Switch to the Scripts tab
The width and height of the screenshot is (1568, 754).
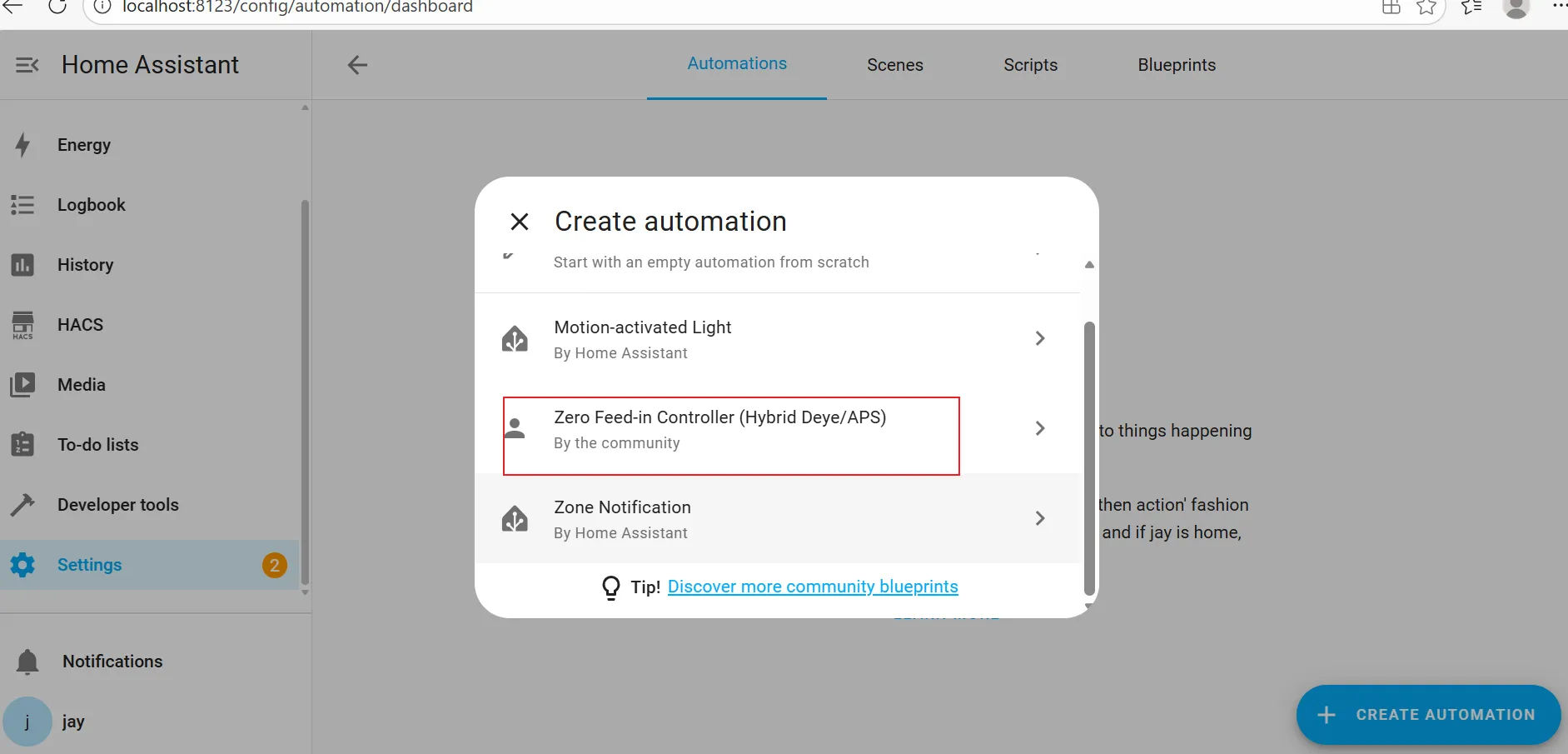click(x=1030, y=65)
